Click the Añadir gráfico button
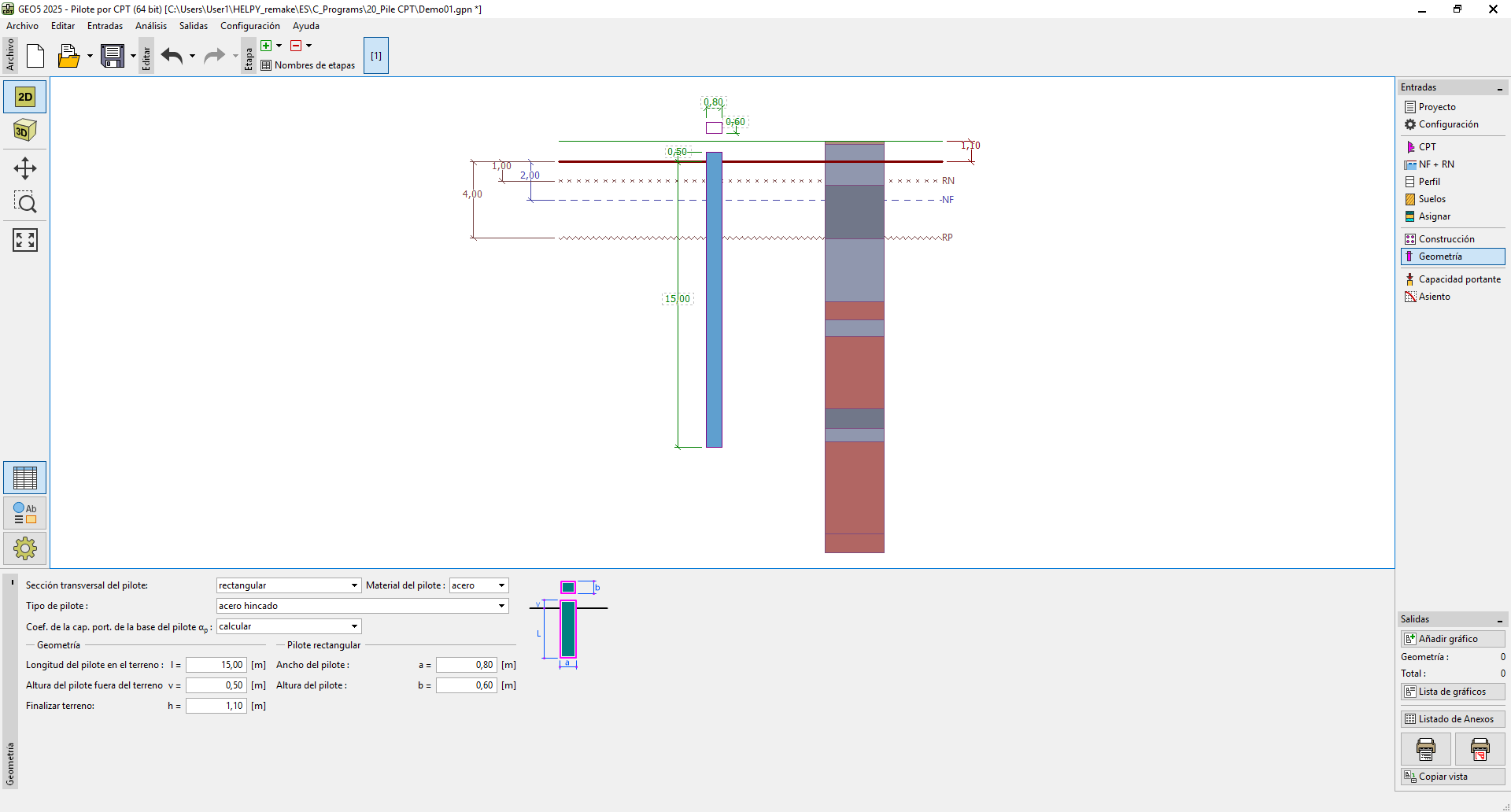 click(1452, 639)
